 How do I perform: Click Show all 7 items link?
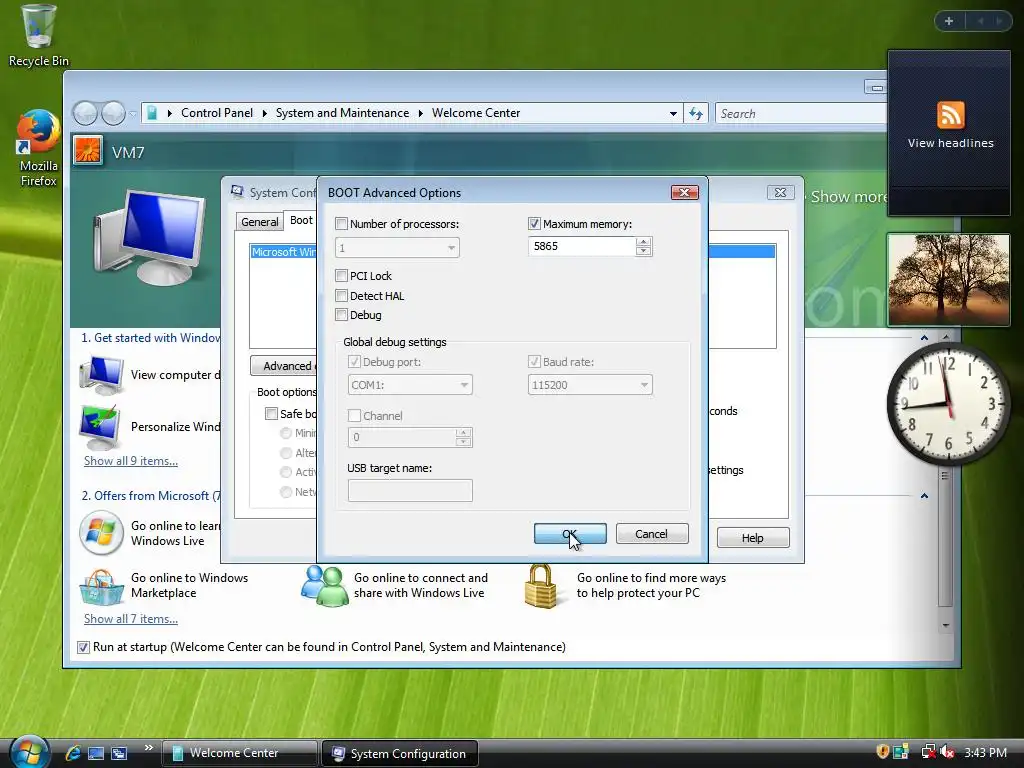pyautogui.click(x=131, y=619)
